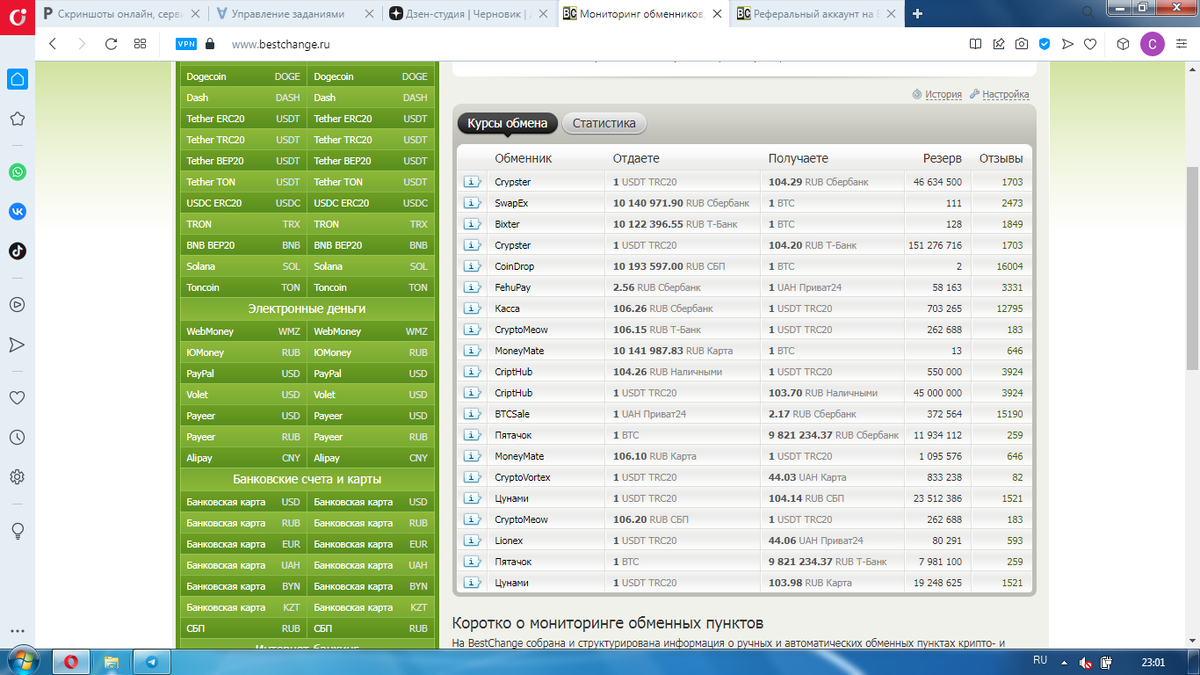Viewport: 1200px width, 675px height.
Task: Open the lightbulb tips icon in sidebar
Action: tap(17, 531)
